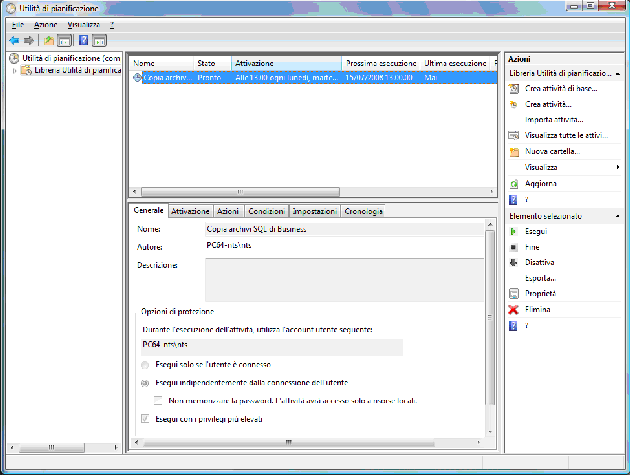Screen dimensions: 630x475
Task: Click the details pane horizontal scrollbar thumb
Action: [288, 442]
